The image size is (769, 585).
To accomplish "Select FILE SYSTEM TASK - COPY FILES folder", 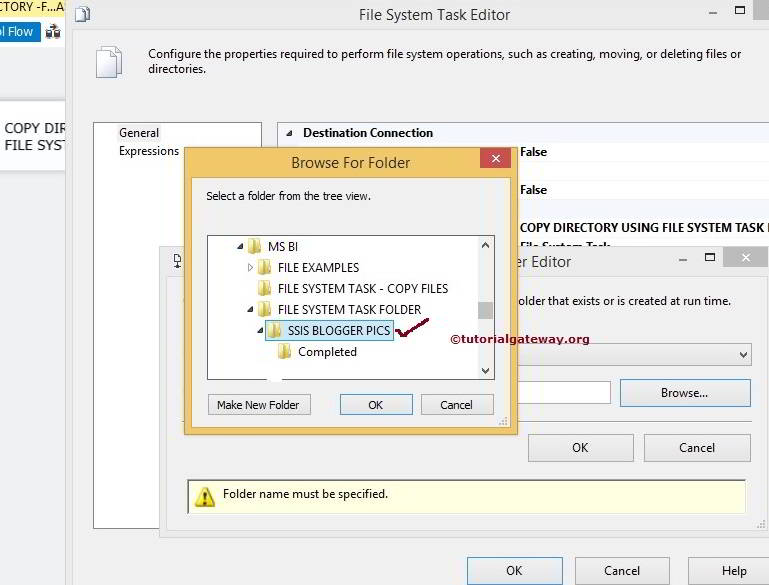I will point(363,288).
